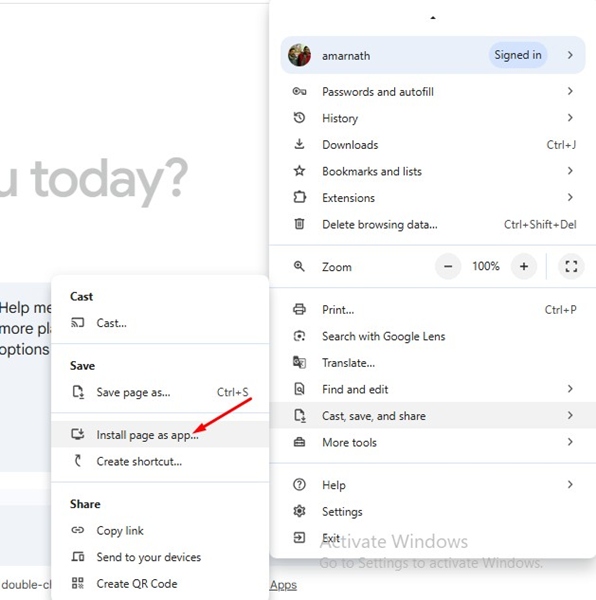Click the Ctrl+Shift+Del shortcut text

coord(540,224)
